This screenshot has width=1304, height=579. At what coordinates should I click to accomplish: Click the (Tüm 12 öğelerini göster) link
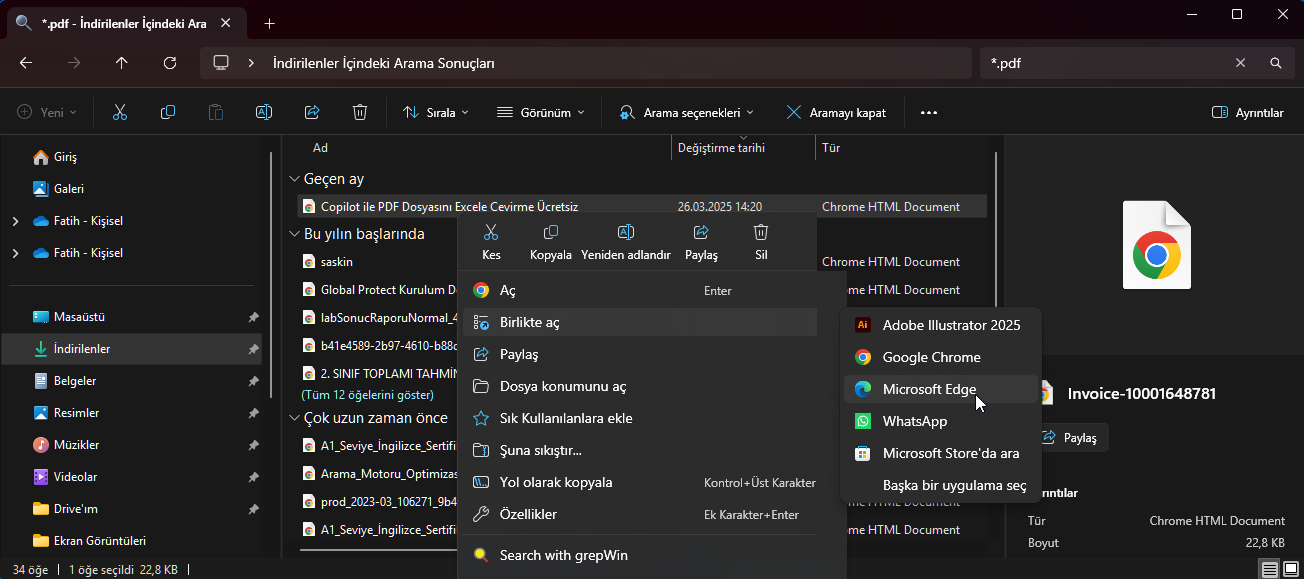[367, 395]
